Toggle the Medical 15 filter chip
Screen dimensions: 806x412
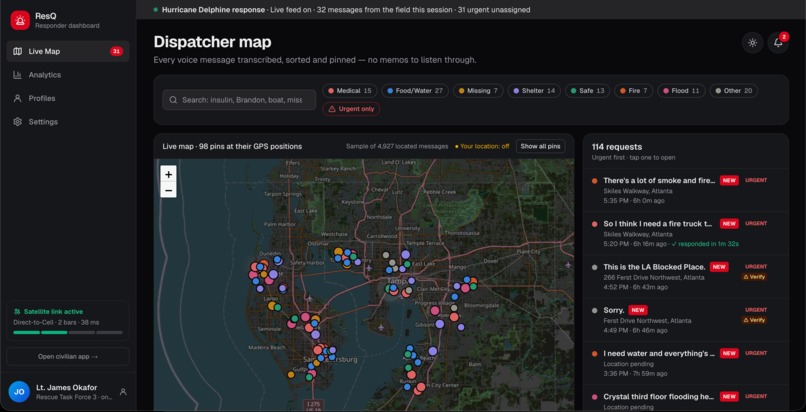[x=350, y=91]
